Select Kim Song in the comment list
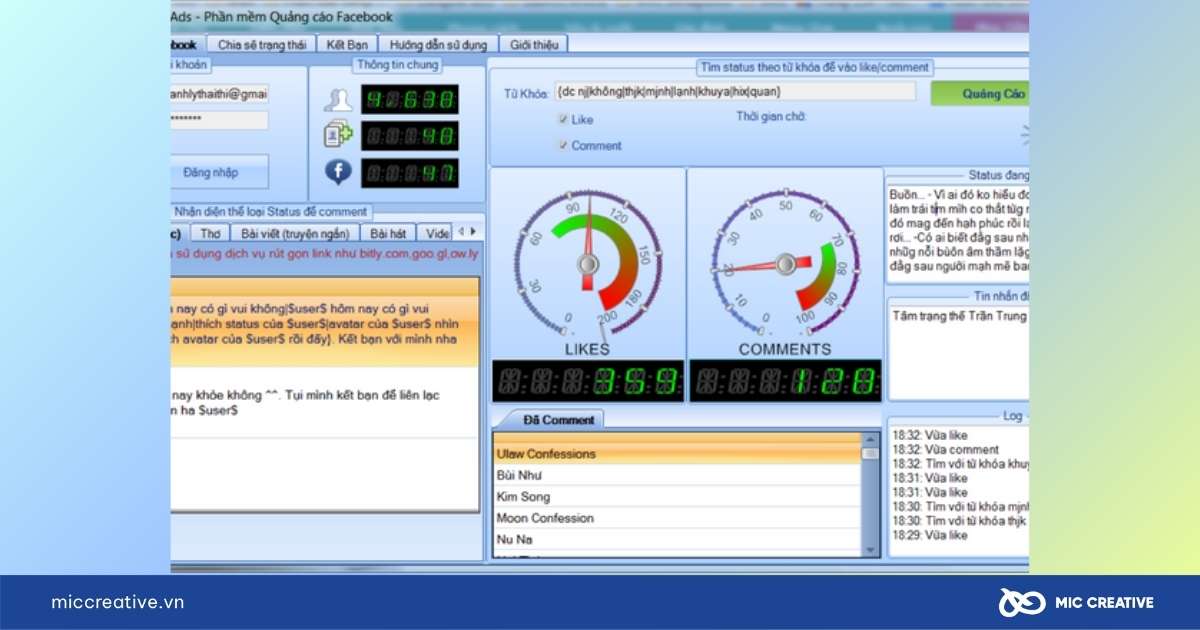This screenshot has height=630, width=1200. click(677, 497)
